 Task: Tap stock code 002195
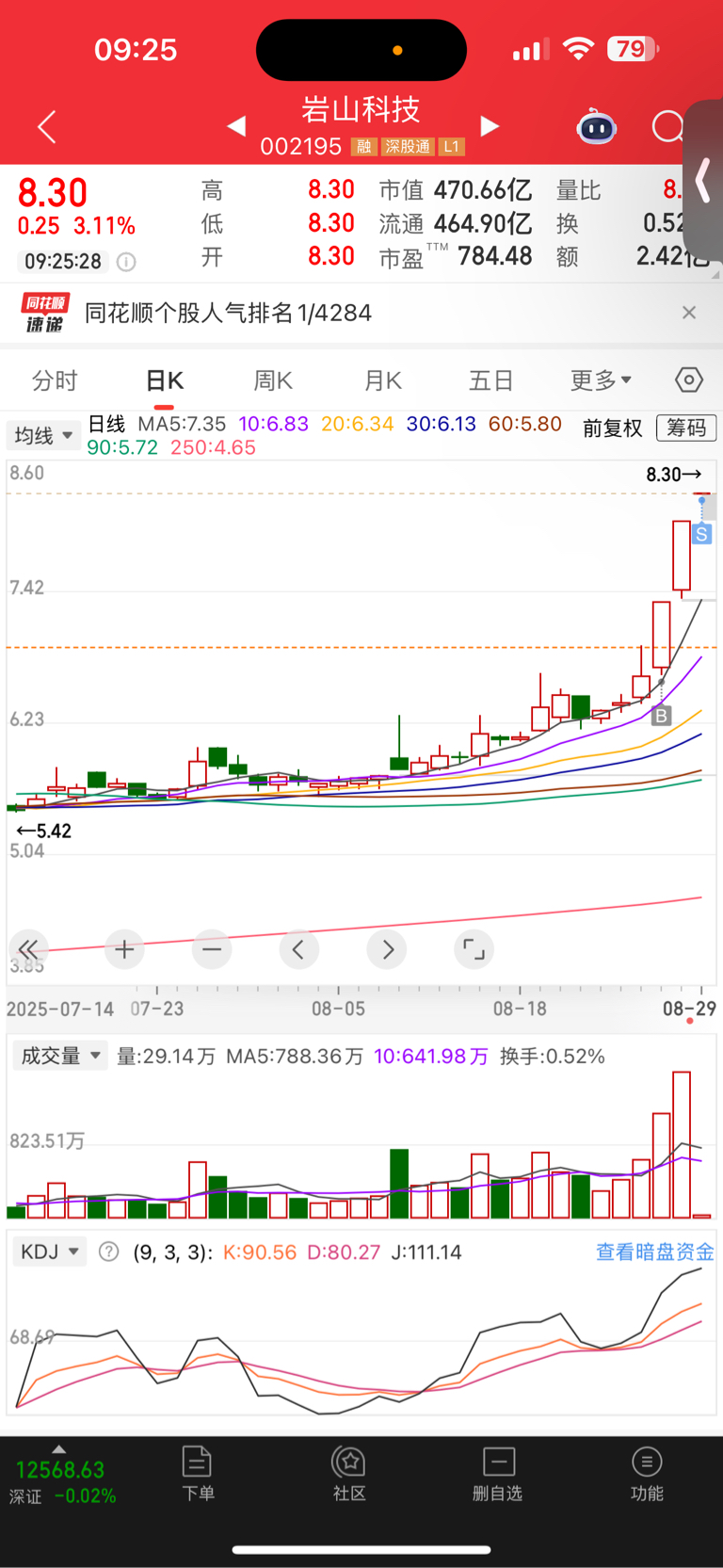(x=301, y=147)
